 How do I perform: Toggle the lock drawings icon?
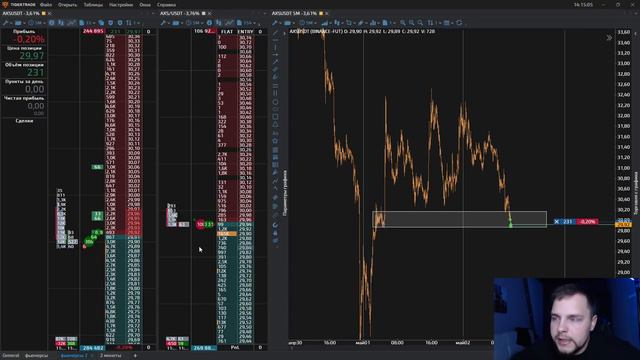(275, 233)
